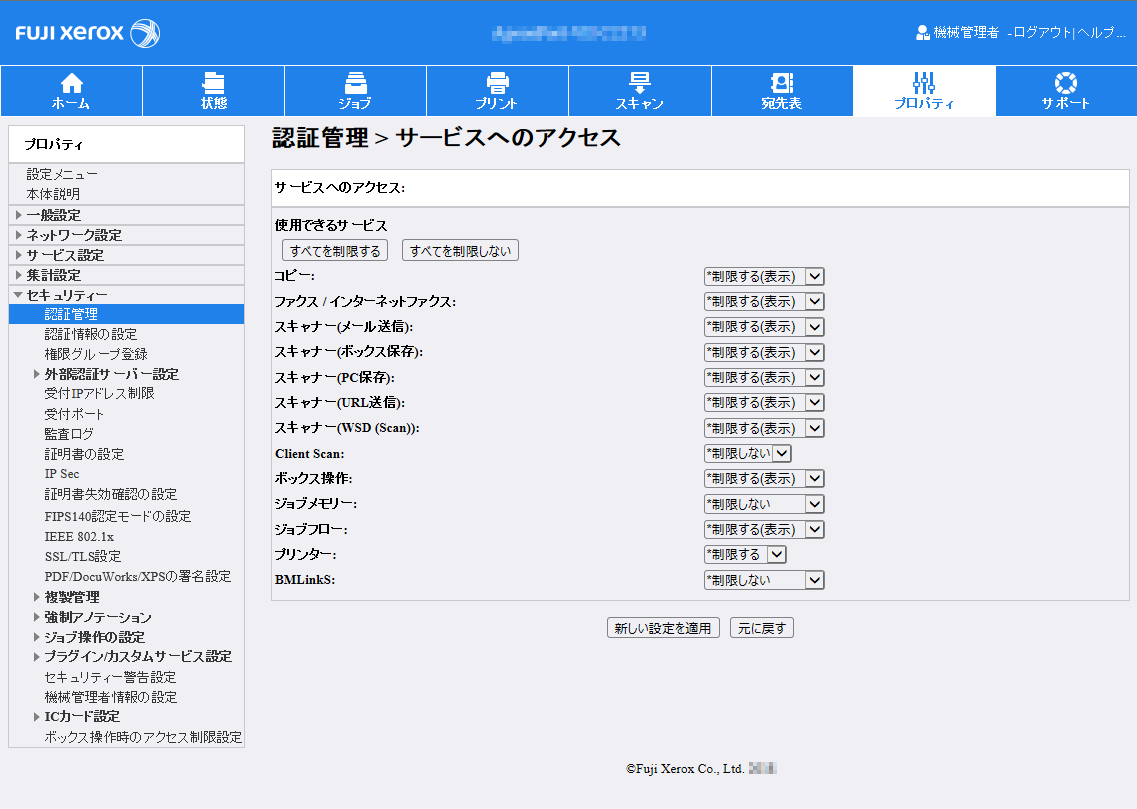Select IEEE 802.1x in sidebar
The width and height of the screenshot is (1137, 809).
click(x=80, y=537)
